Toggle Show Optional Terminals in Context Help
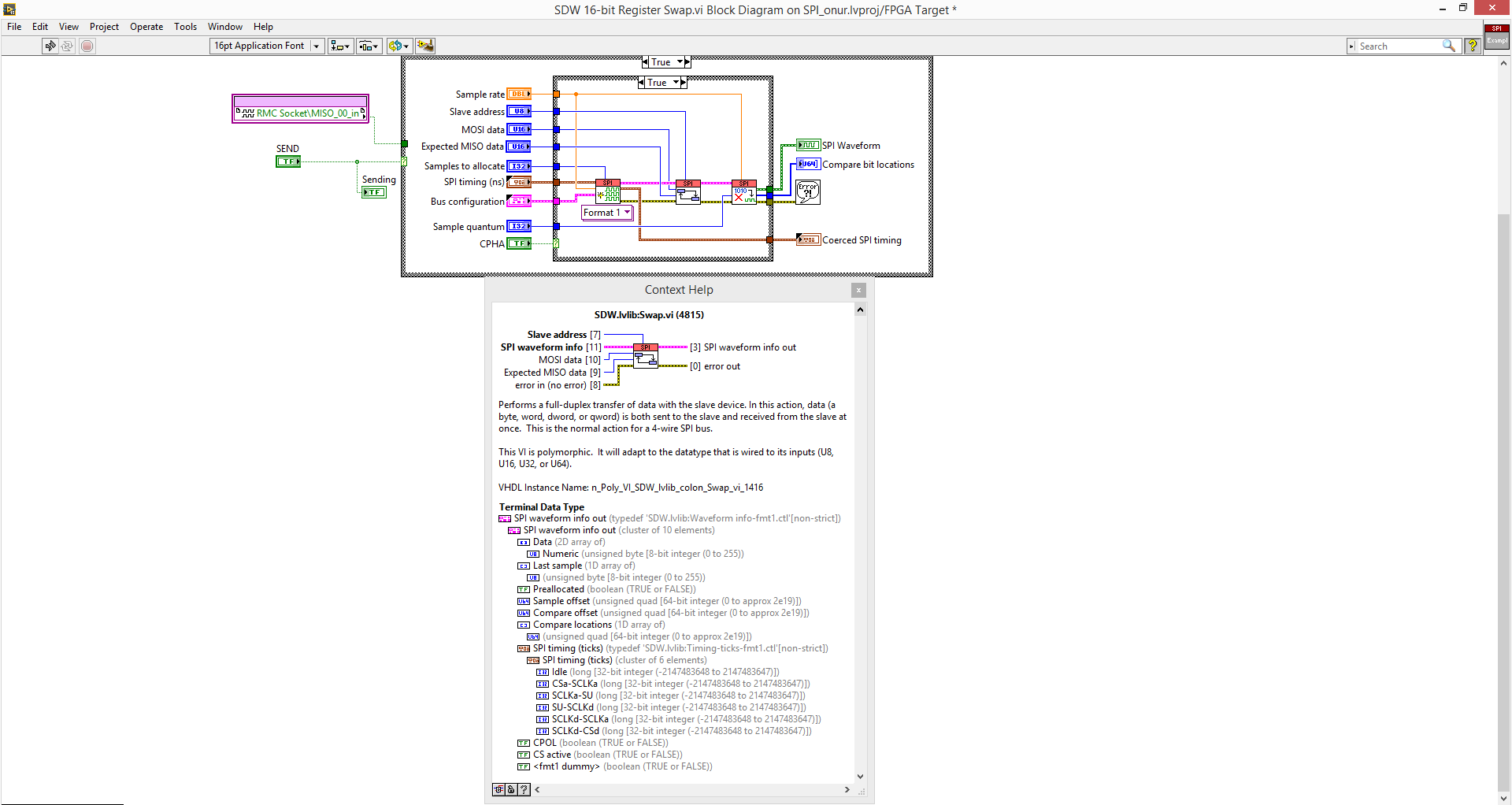 click(x=498, y=789)
